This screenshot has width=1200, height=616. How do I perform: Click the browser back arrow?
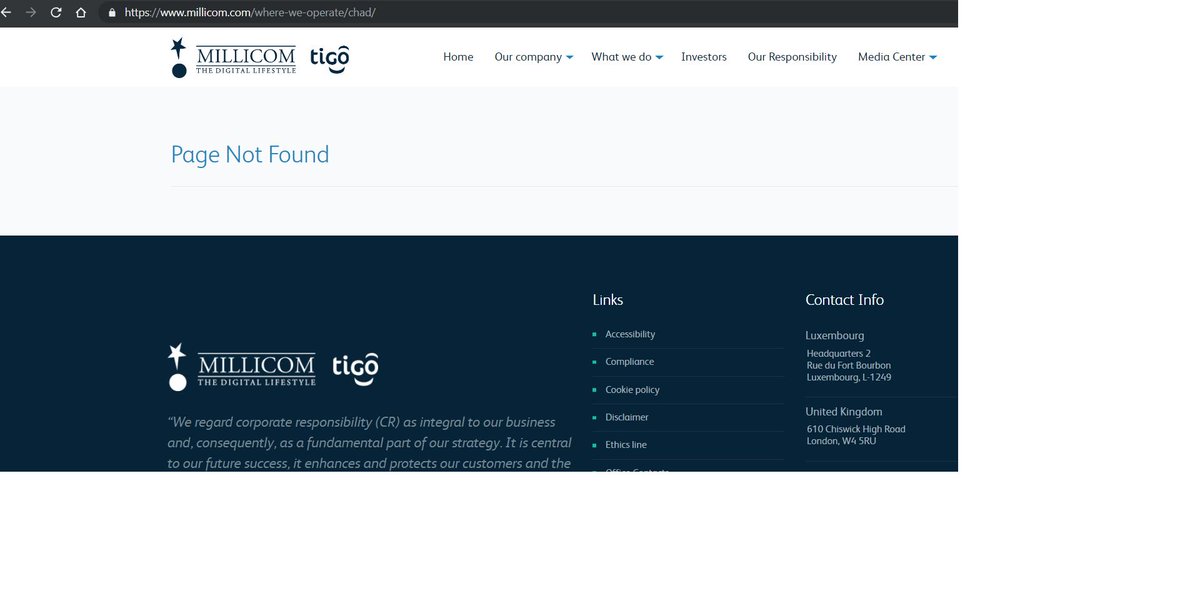[5, 13]
